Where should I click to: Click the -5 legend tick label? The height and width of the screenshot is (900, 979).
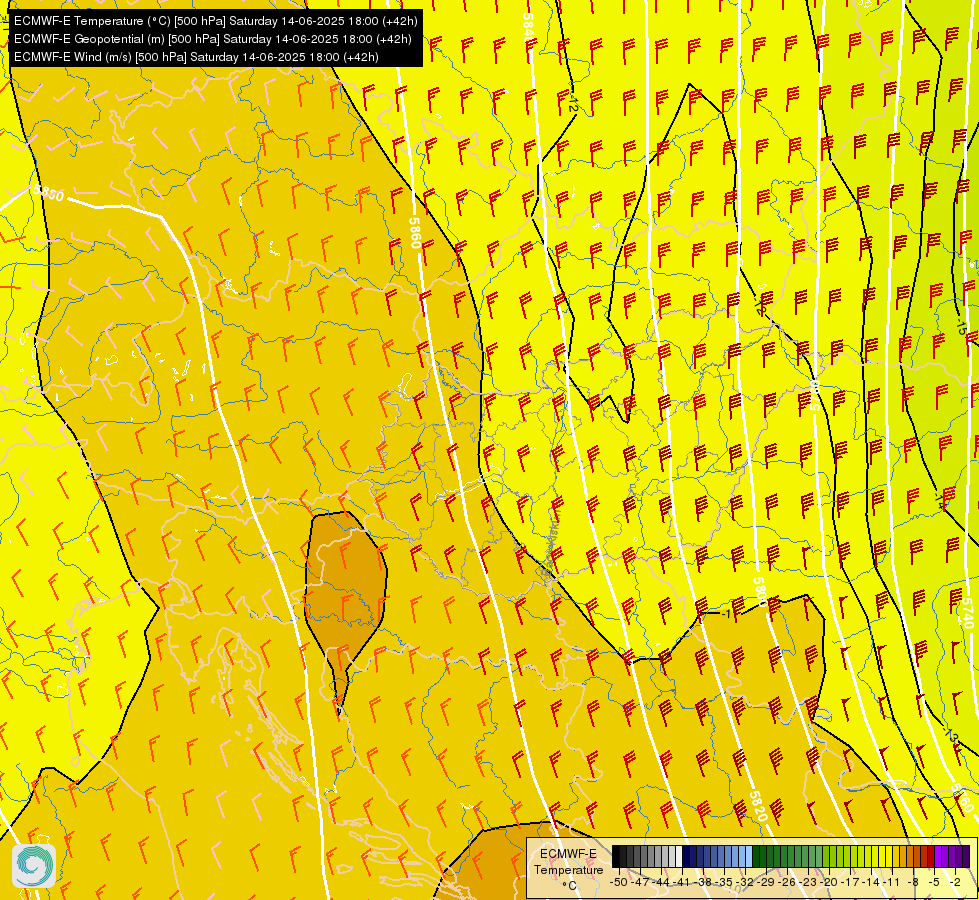coord(935,883)
